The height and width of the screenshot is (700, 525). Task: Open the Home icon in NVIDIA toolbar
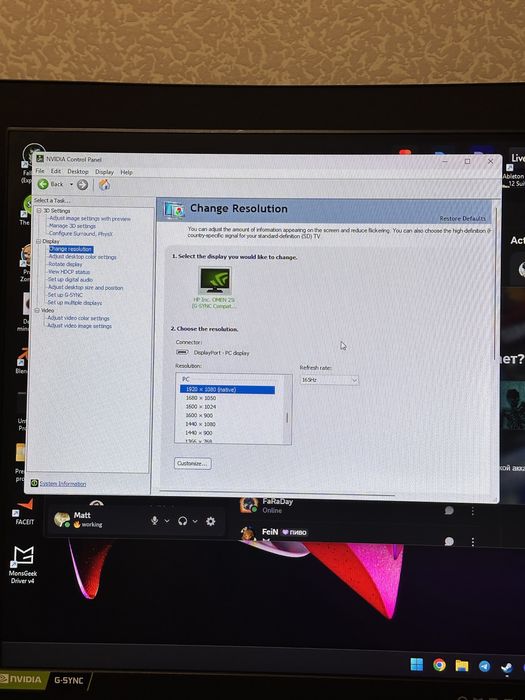[x=104, y=184]
